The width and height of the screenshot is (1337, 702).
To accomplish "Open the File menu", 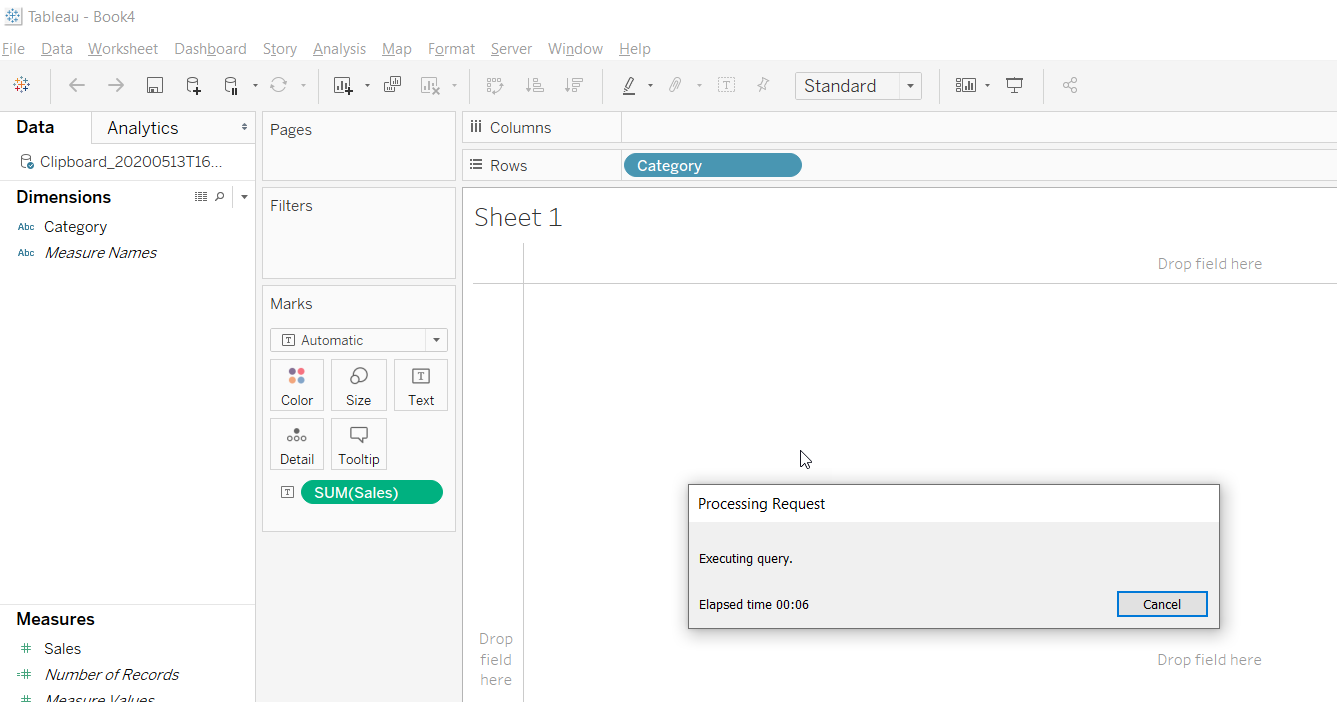I will click(13, 49).
